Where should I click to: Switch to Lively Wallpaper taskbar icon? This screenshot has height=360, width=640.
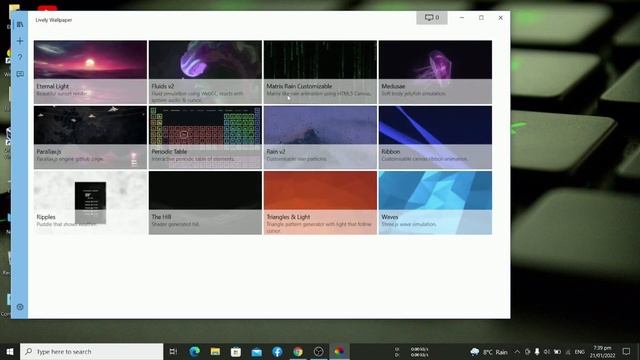pos(339,351)
